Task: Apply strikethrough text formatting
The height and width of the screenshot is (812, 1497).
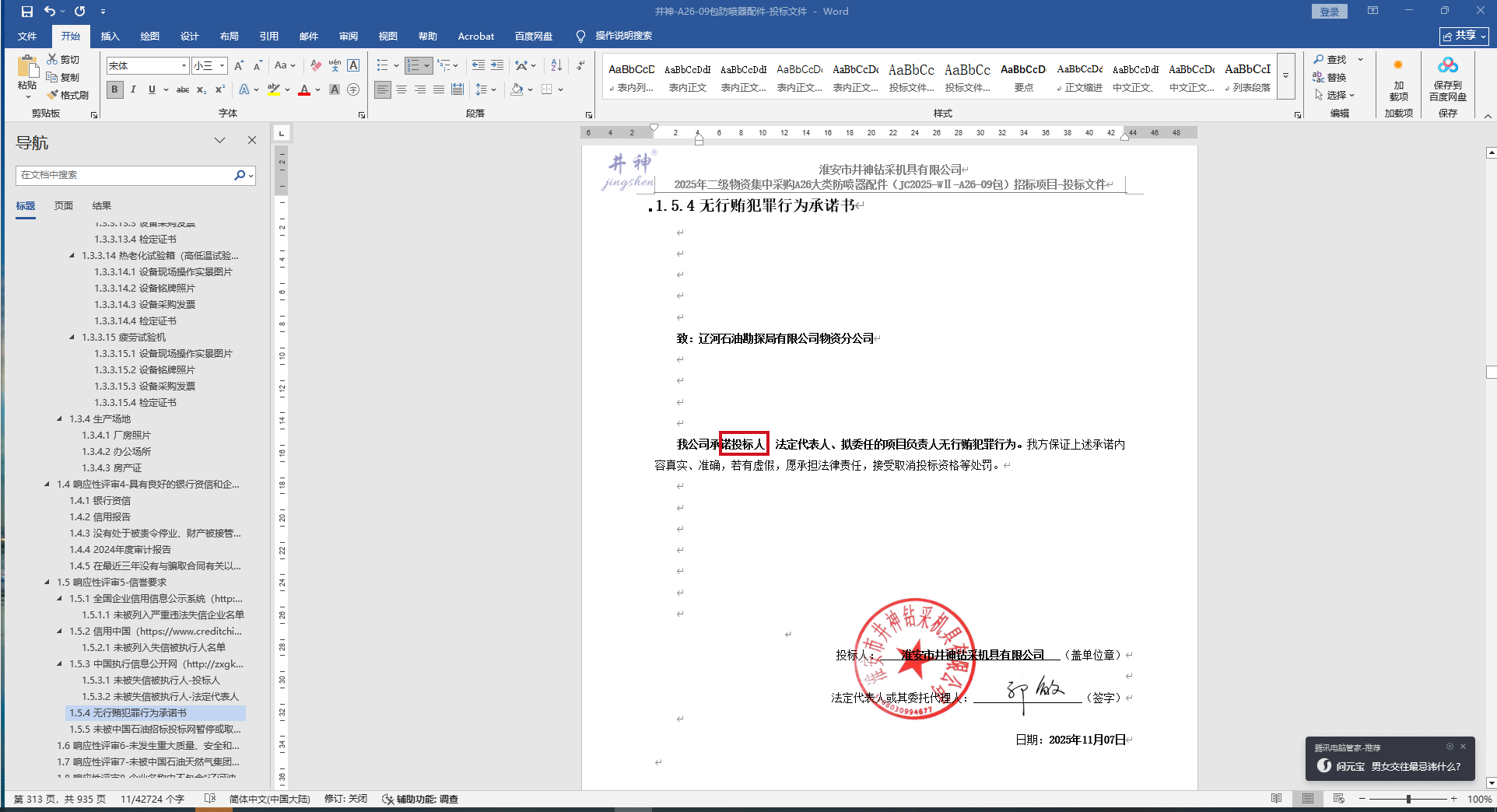Action: tap(183, 90)
